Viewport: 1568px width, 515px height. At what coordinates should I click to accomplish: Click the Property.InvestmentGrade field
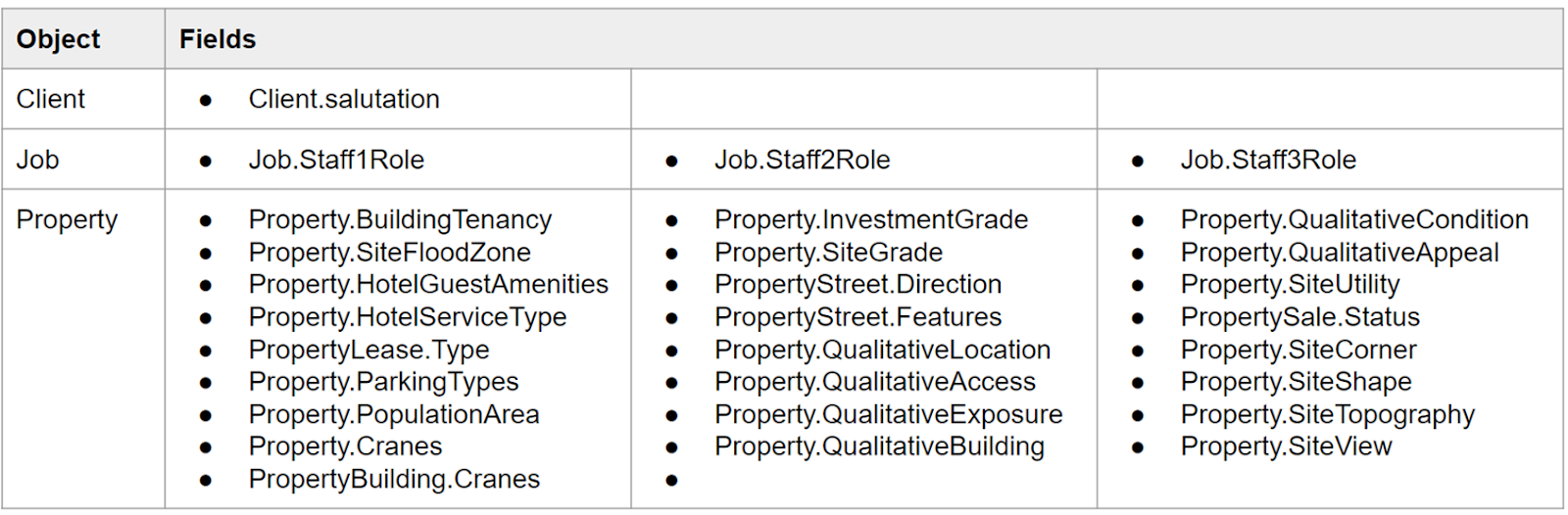pyautogui.click(x=871, y=220)
